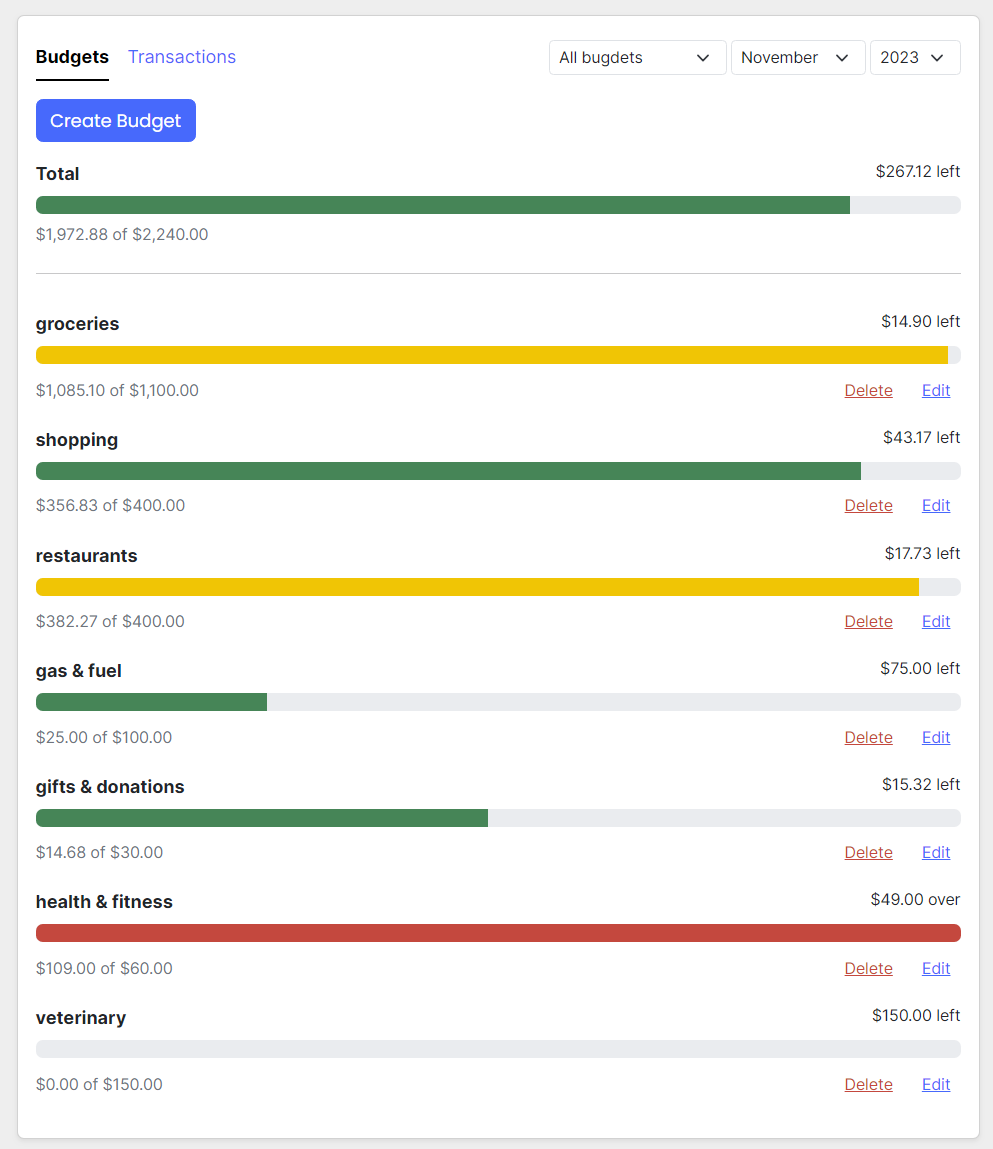Edit the gifts & donations budget
This screenshot has width=993, height=1149.
(x=935, y=852)
